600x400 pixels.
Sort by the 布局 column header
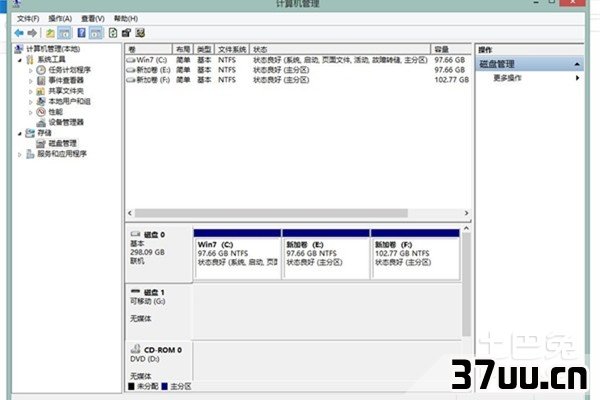point(183,49)
